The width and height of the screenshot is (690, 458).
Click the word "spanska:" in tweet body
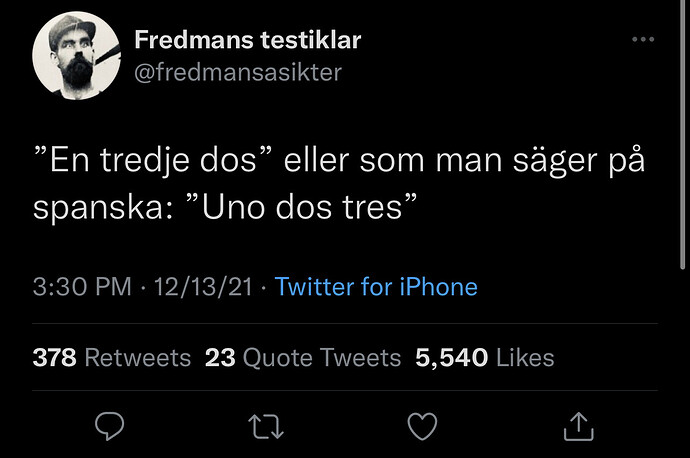(x=103, y=209)
